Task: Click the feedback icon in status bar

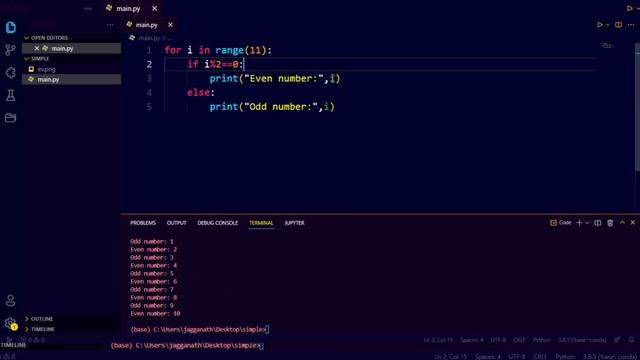Action: [x=618, y=340]
